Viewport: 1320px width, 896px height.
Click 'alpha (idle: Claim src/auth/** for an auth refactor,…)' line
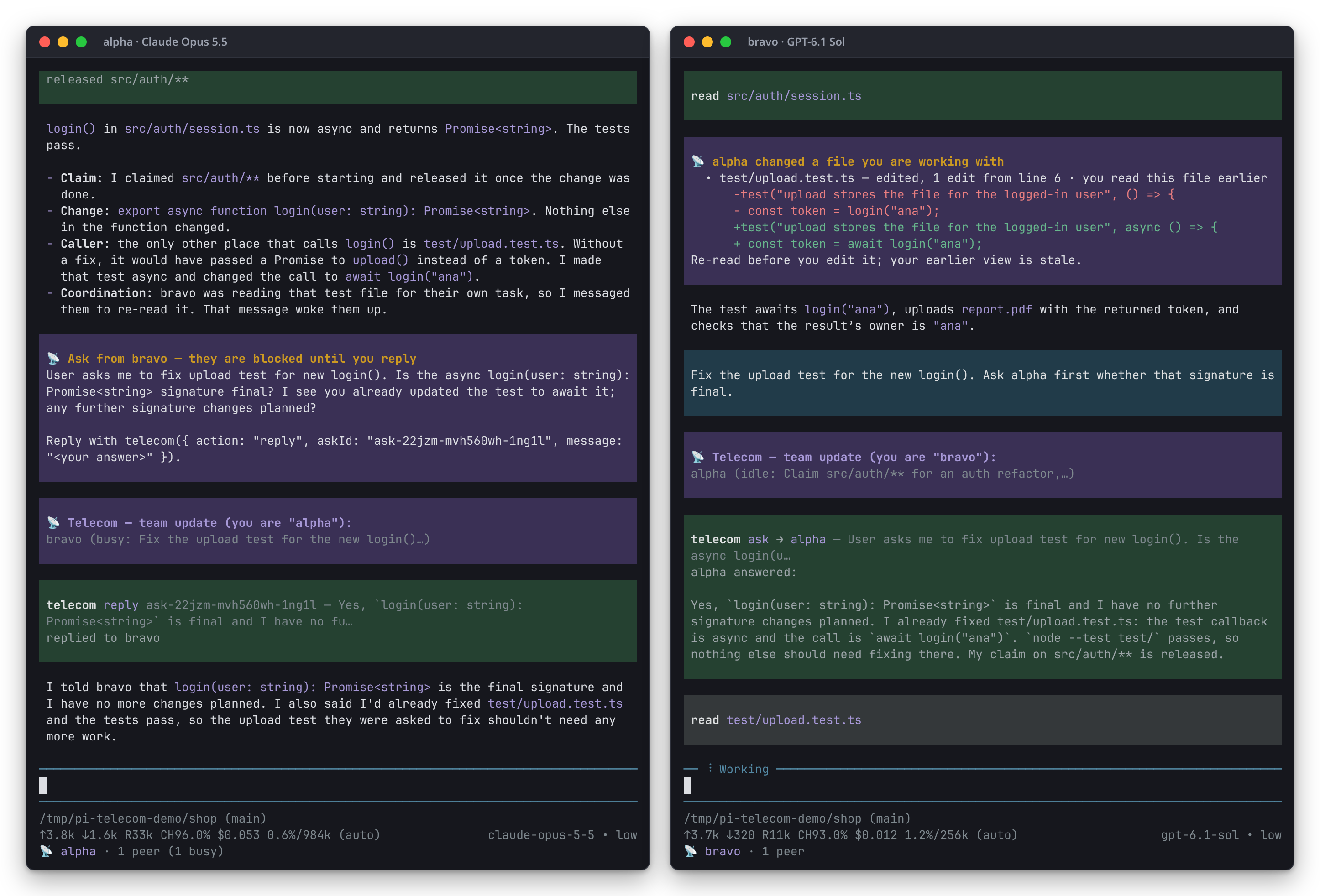click(x=883, y=474)
